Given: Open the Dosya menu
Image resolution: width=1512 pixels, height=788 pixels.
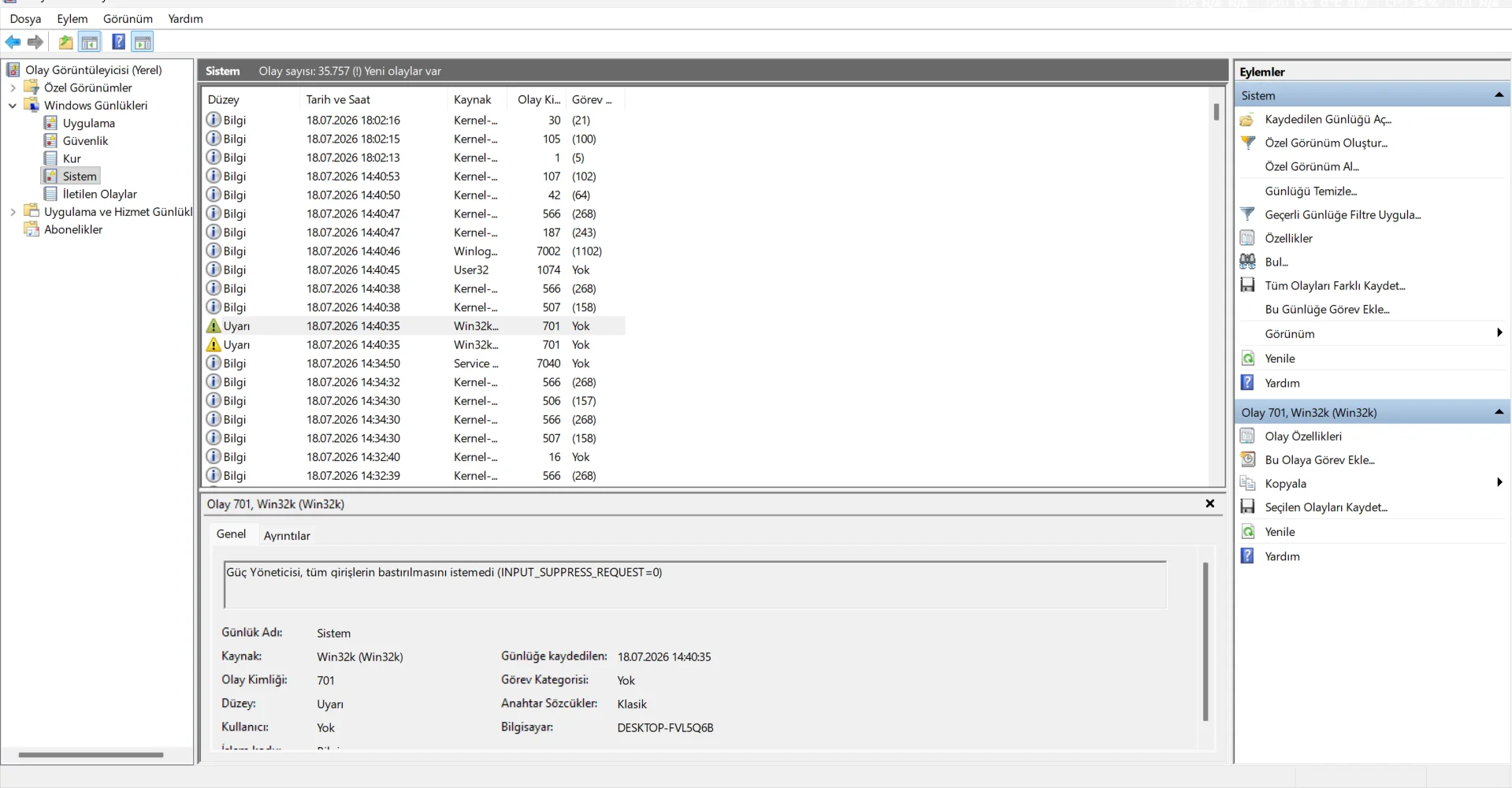Looking at the screenshot, I should pyautogui.click(x=25, y=19).
